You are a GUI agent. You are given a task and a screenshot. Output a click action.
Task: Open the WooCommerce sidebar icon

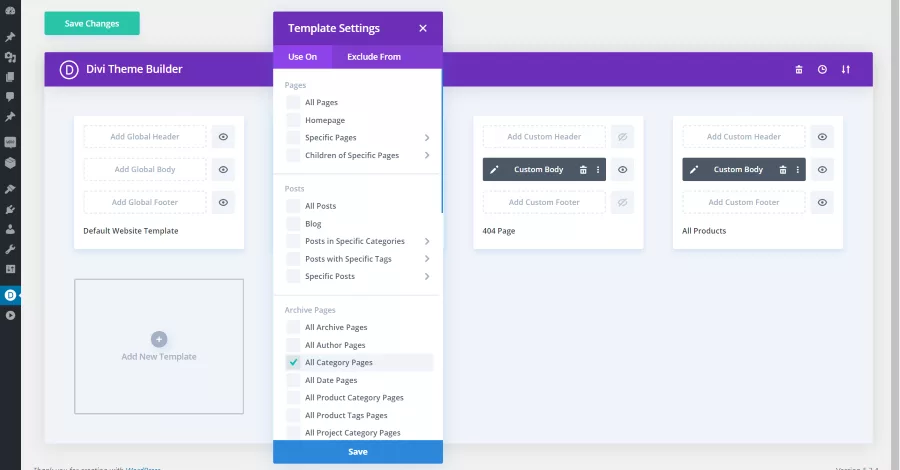[10, 142]
